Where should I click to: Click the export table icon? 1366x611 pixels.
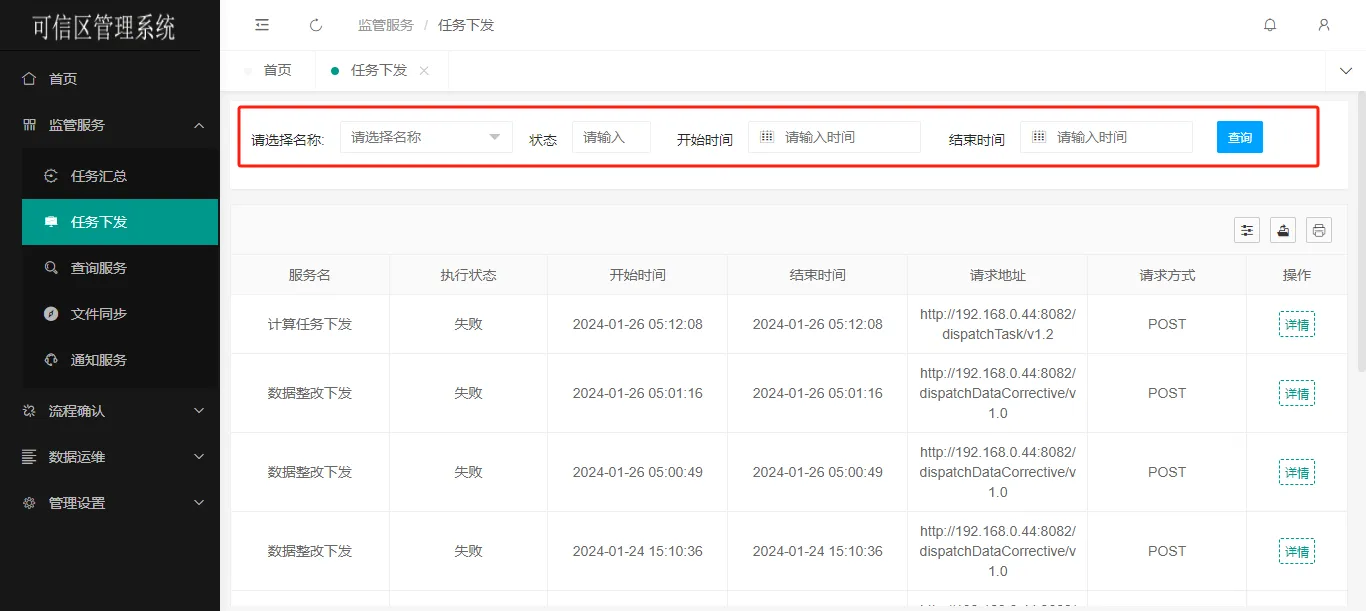1283,230
